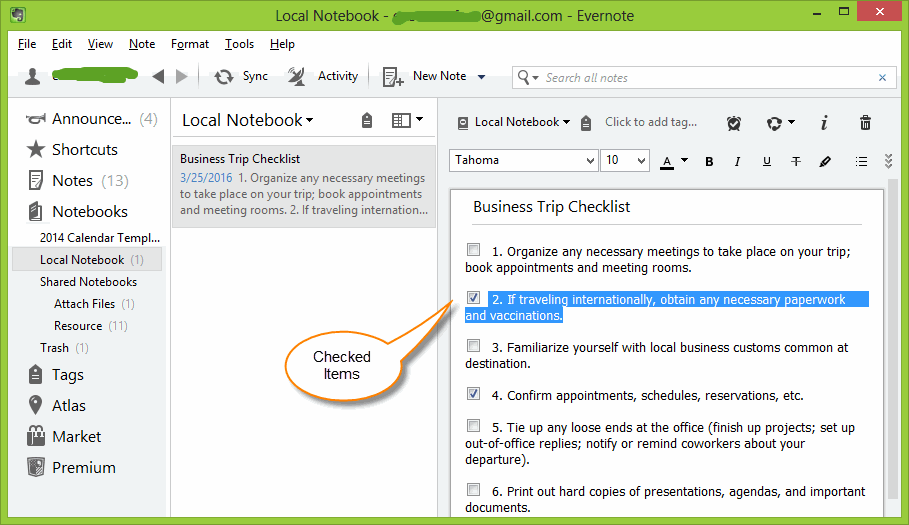
Task: Open Tags in the sidebar
Action: (x=56, y=375)
